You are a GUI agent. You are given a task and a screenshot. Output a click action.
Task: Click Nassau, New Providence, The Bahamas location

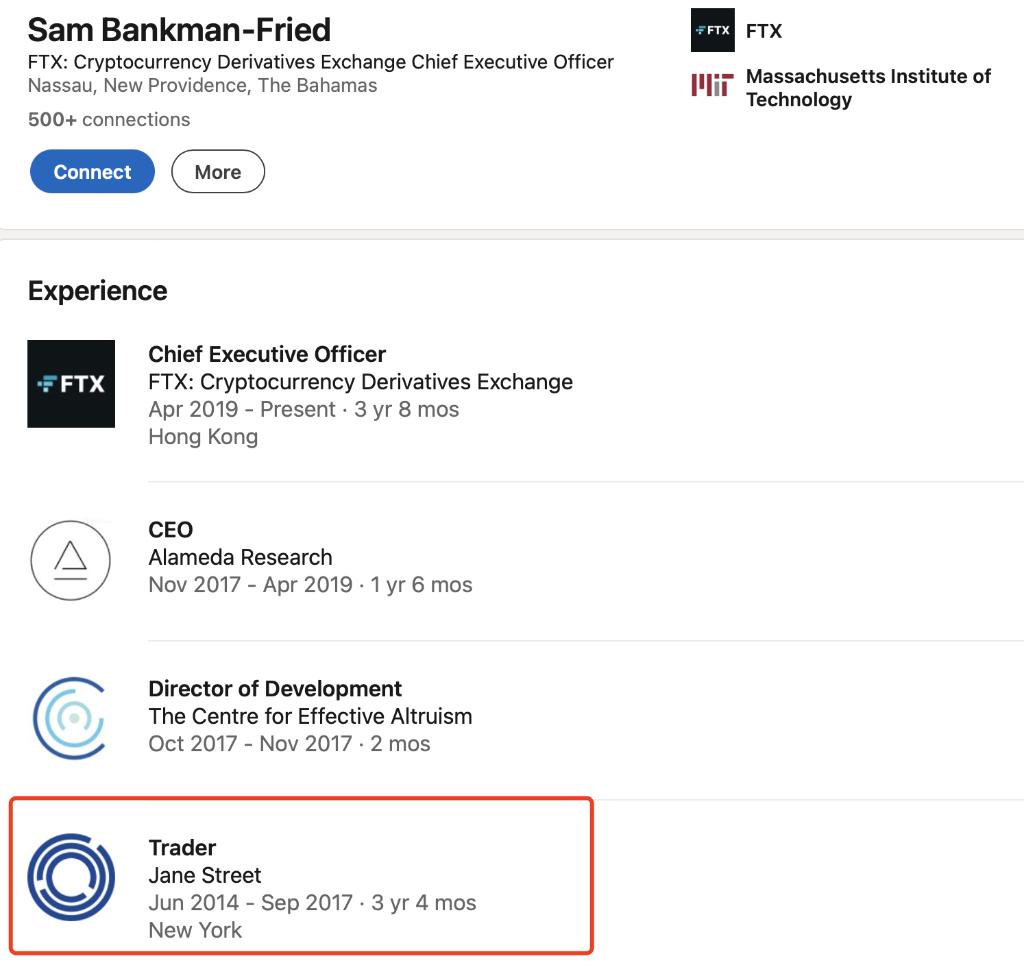pyautogui.click(x=202, y=86)
